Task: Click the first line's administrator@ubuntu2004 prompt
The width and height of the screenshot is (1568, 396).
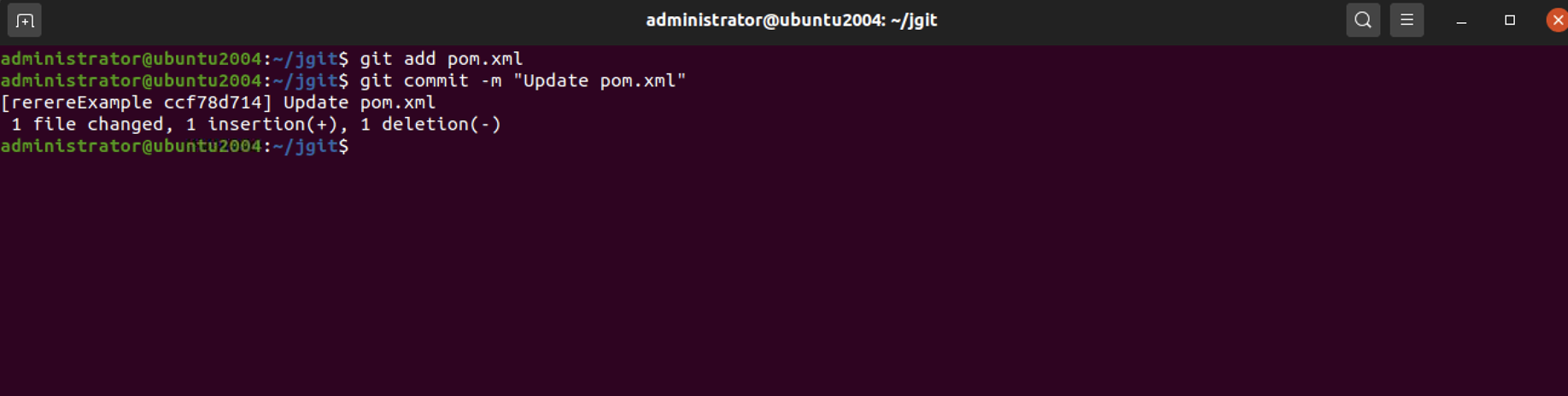Action: [x=131, y=59]
